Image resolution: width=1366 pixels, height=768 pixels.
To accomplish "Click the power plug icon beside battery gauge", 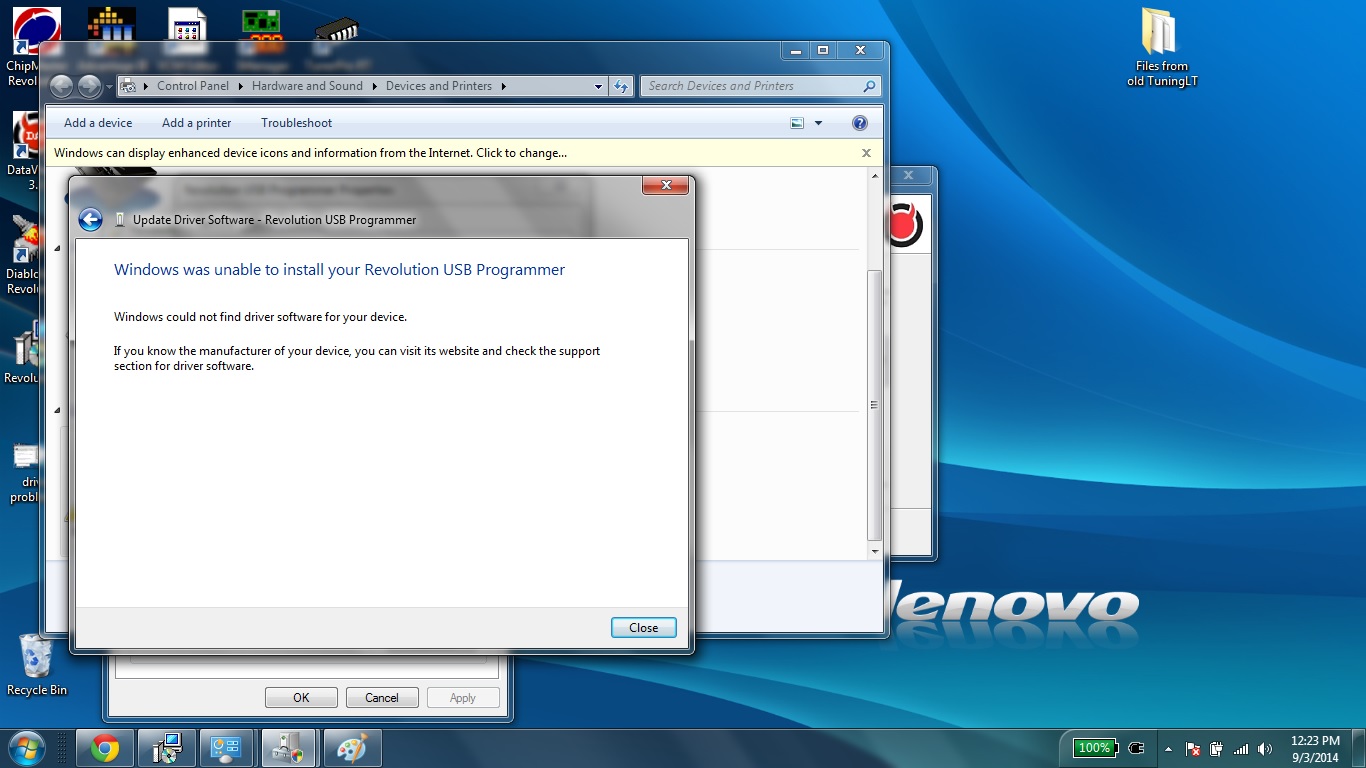I will pyautogui.click(x=1136, y=747).
